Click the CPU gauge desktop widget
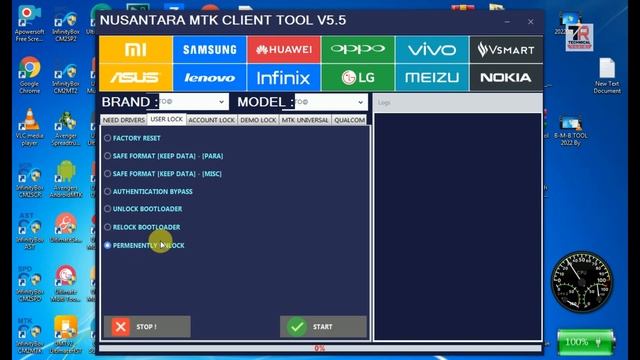The image size is (640, 360). [x=582, y=282]
